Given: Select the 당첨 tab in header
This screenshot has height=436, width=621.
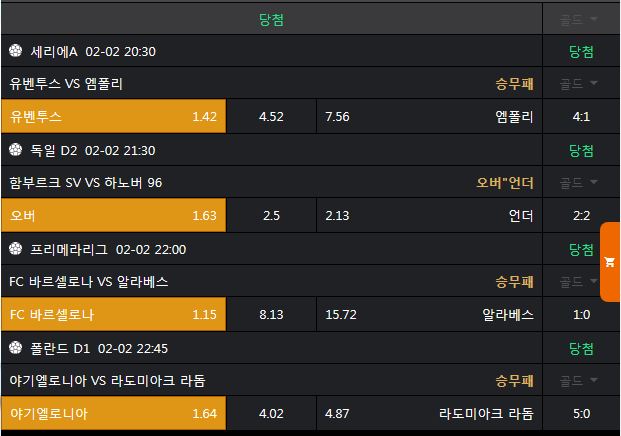Looking at the screenshot, I should 271,19.
